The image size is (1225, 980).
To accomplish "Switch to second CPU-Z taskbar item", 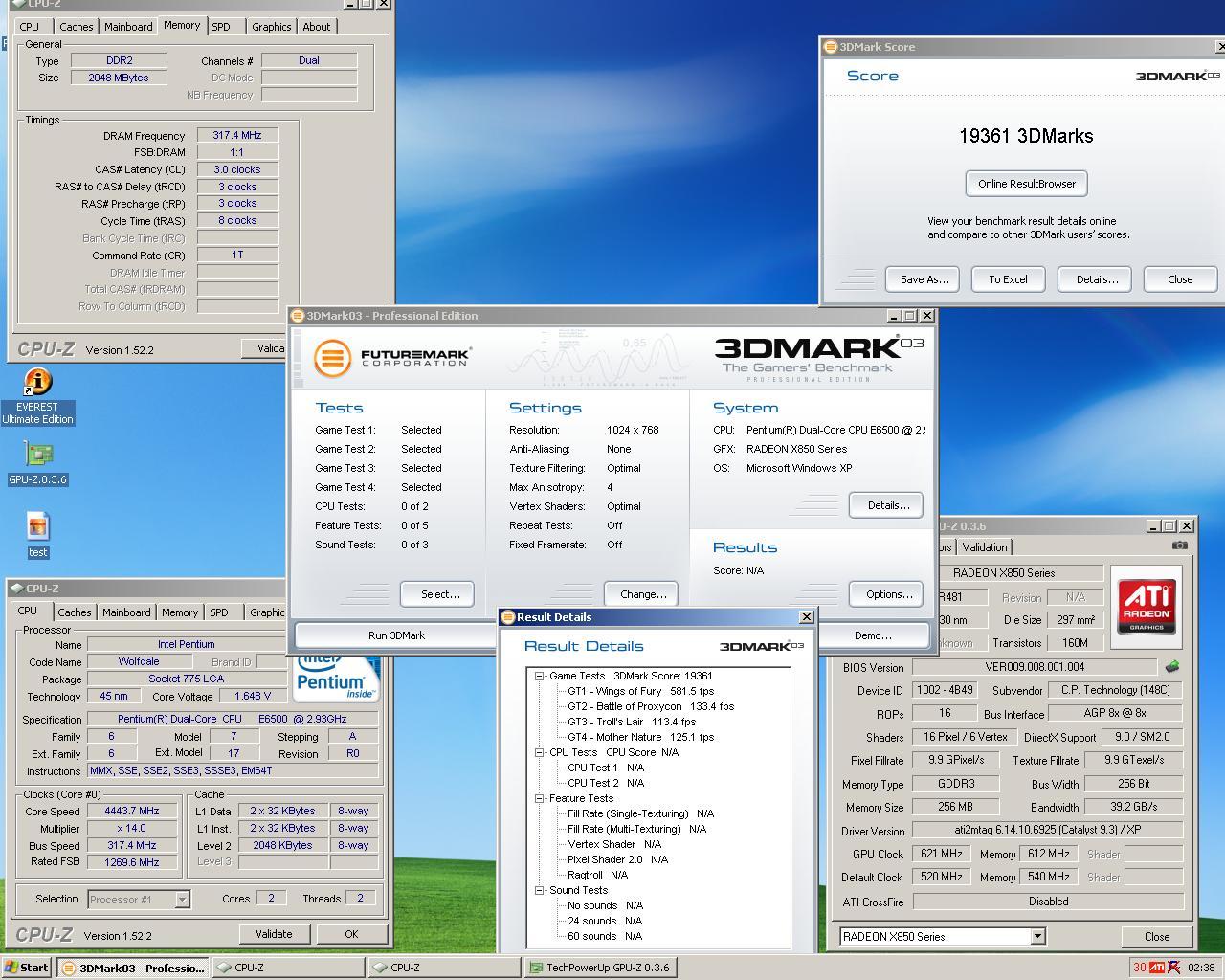I will pyautogui.click(x=444, y=968).
